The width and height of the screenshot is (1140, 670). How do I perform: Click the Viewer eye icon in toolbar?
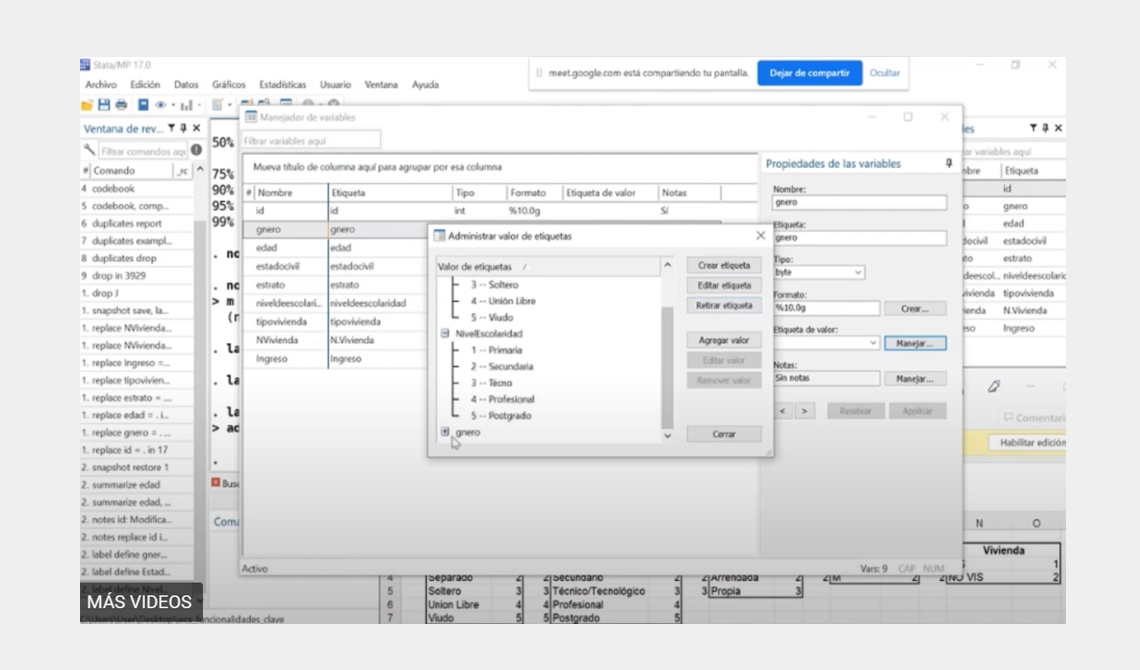click(160, 105)
